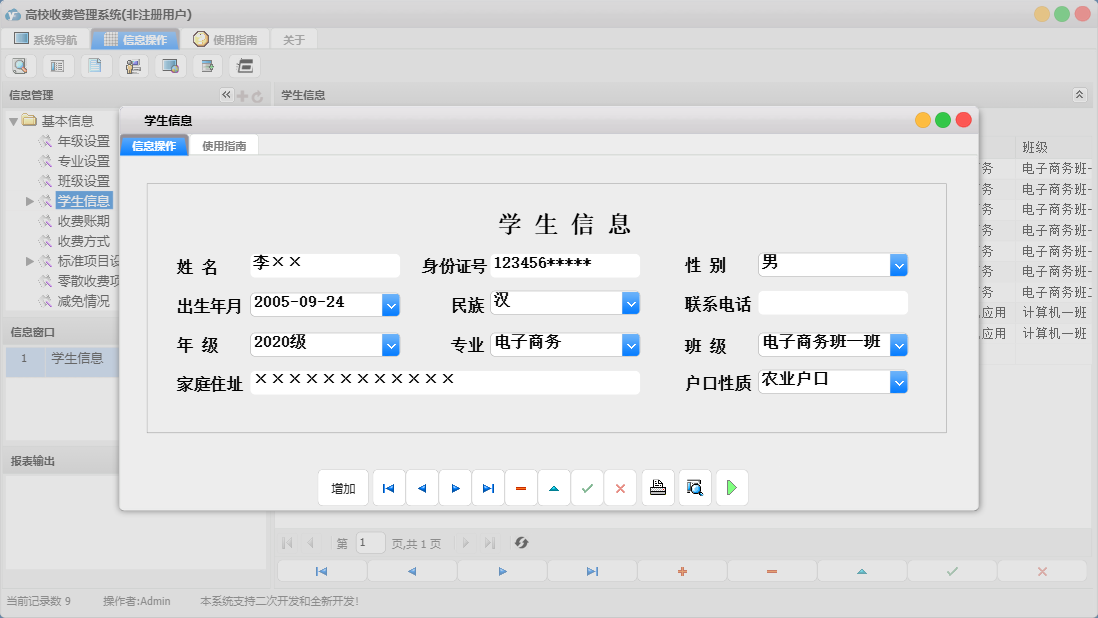Open the 性别 gender dropdown
The image size is (1098, 618).
[x=897, y=264]
